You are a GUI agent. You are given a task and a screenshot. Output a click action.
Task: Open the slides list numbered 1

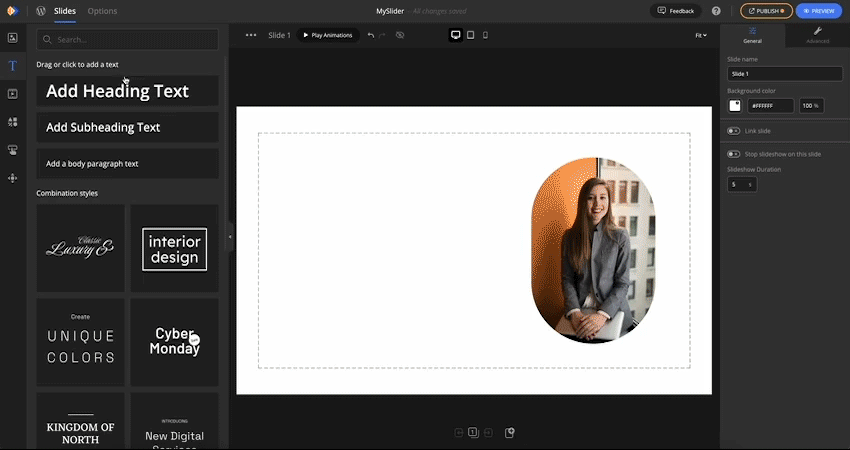tap(473, 432)
